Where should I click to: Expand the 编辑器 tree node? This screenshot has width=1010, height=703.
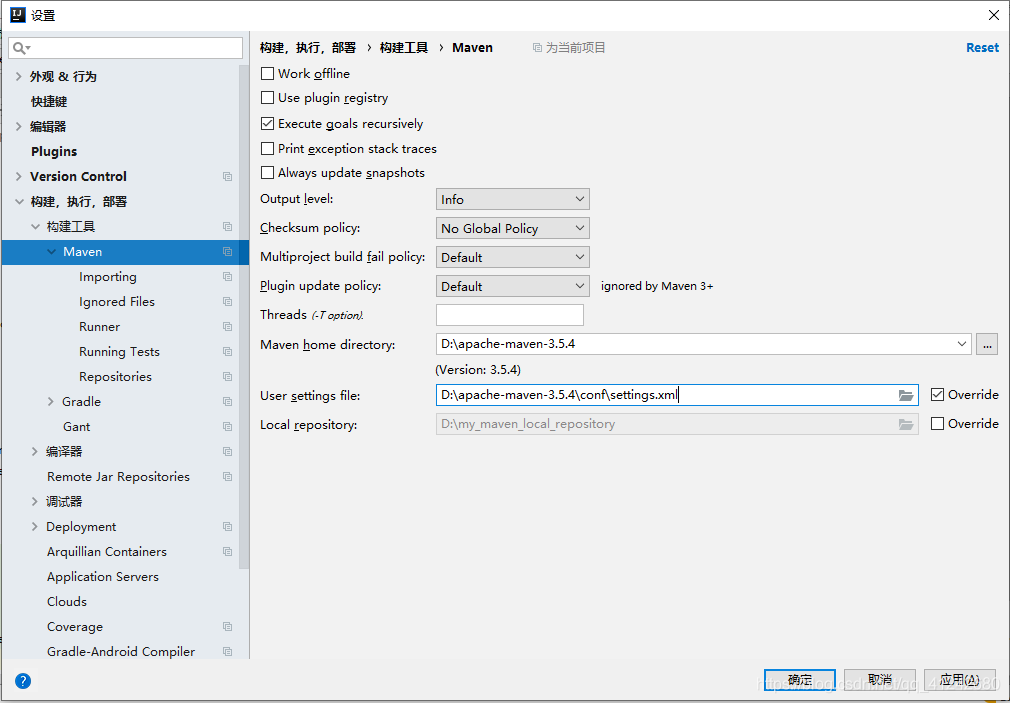19,126
